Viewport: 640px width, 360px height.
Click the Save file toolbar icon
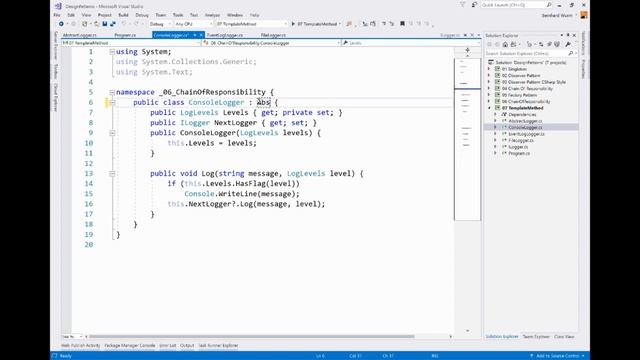[105, 24]
